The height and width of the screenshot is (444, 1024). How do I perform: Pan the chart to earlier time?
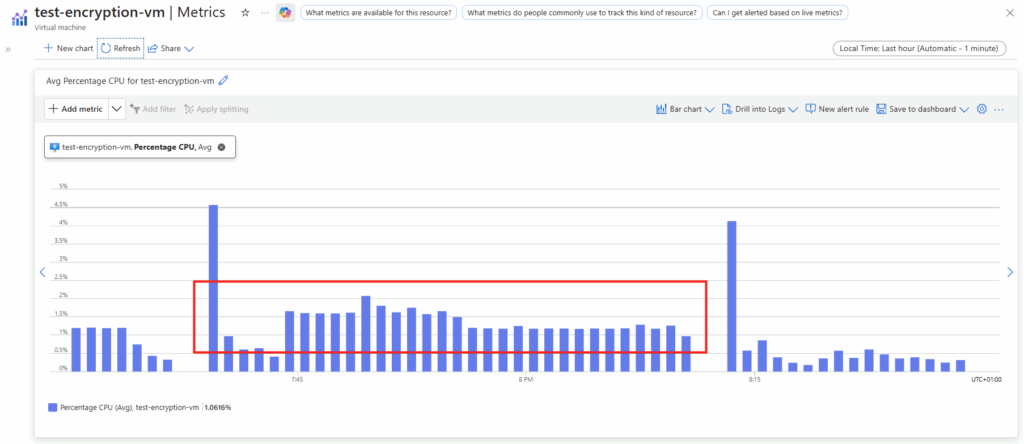(41, 272)
